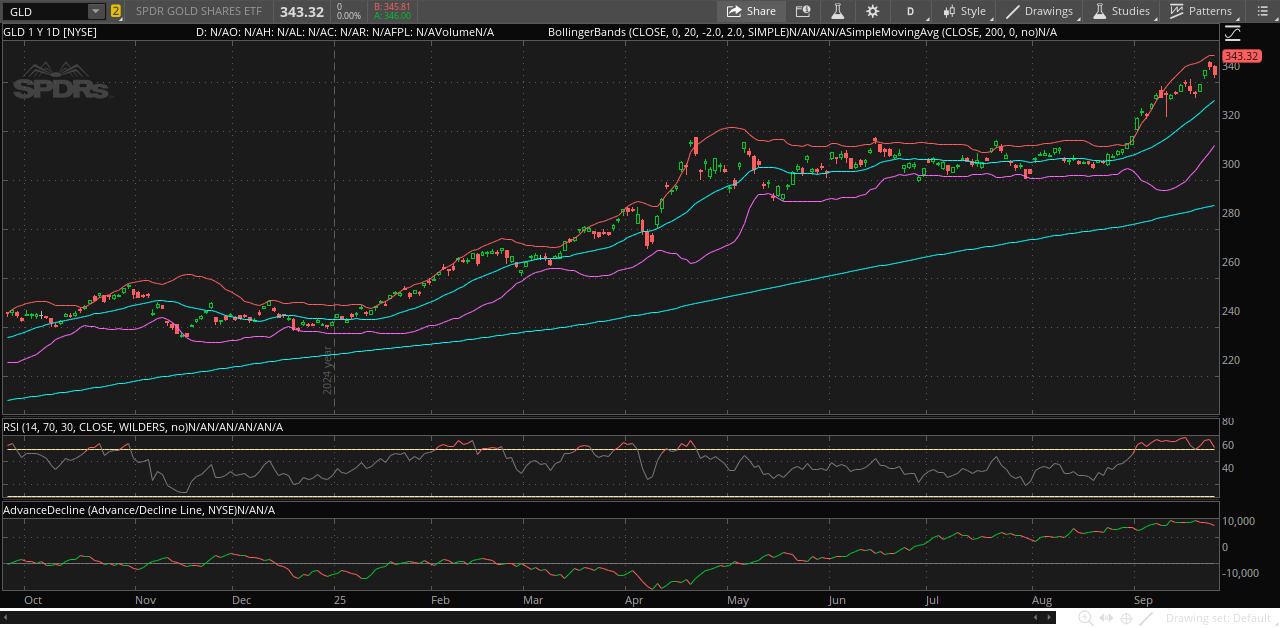This screenshot has width=1280, height=628.
Task: Click the 2024 year vertical marker label
Action: pyautogui.click(x=327, y=370)
